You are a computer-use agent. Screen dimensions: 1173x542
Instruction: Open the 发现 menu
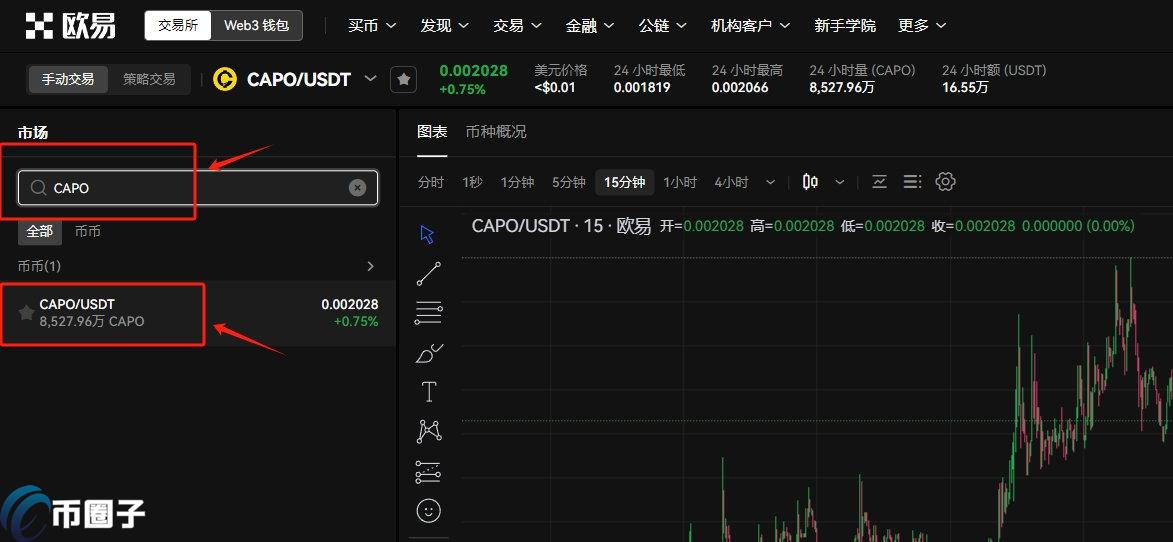[x=444, y=25]
